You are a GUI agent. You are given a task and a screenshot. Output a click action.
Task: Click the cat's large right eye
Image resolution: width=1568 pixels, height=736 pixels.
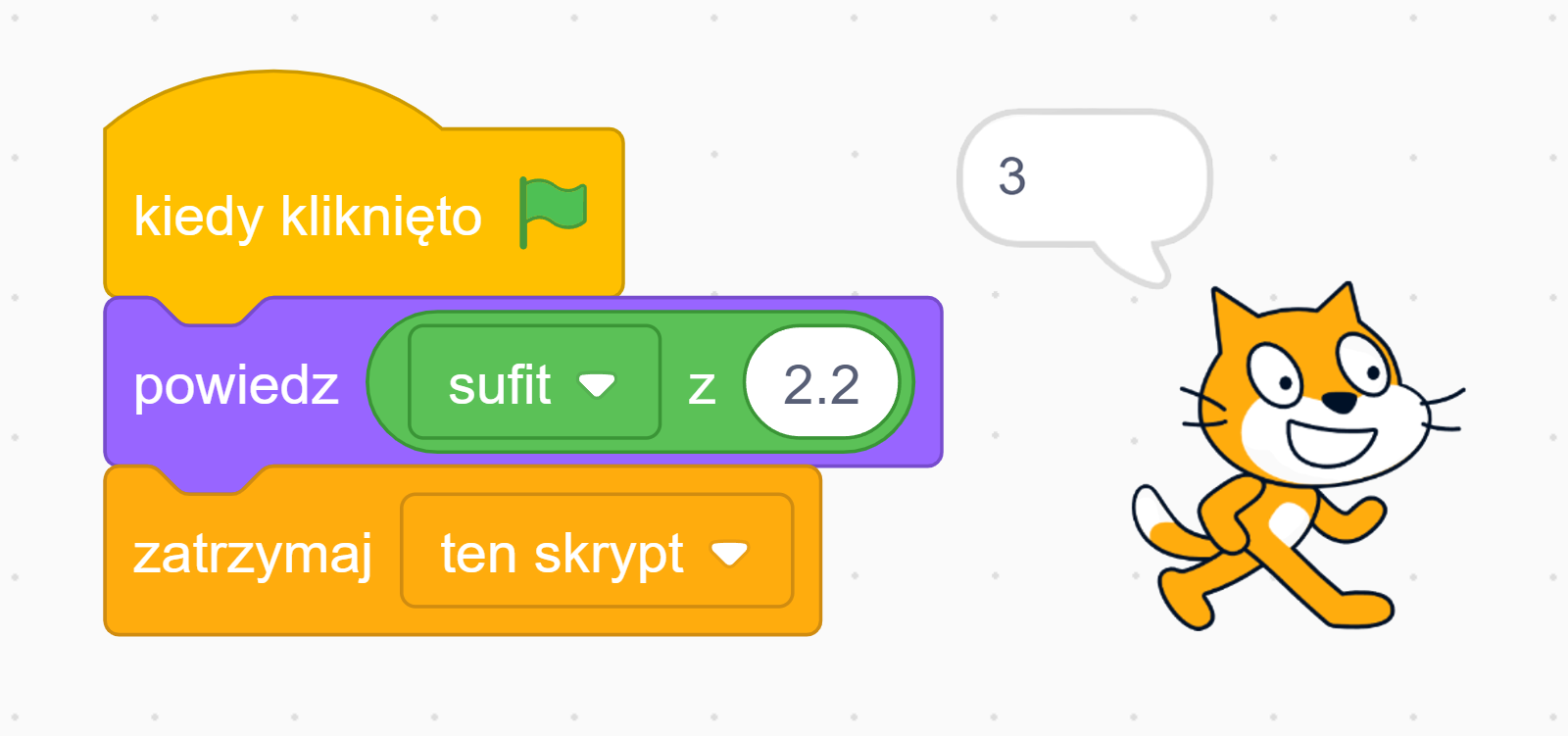point(1363,362)
